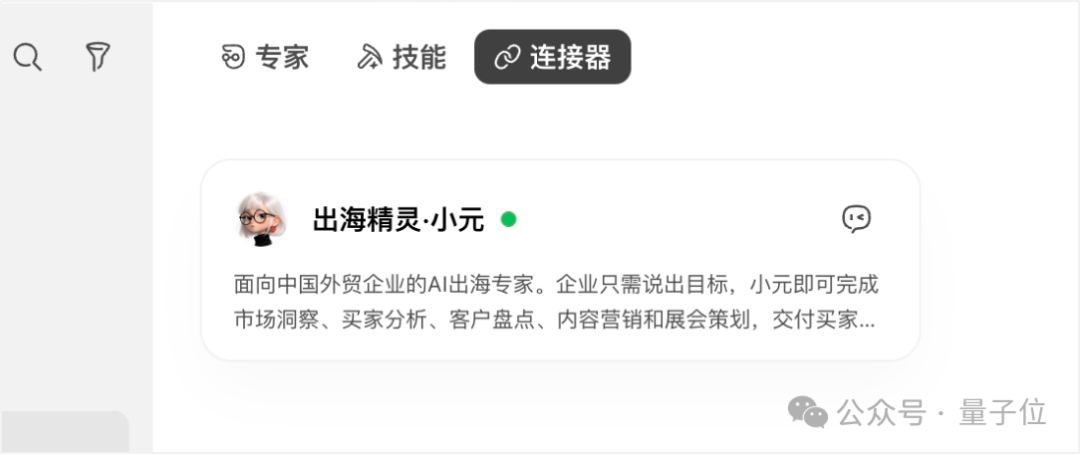Click the expert icon beside 专家

(x=233, y=58)
